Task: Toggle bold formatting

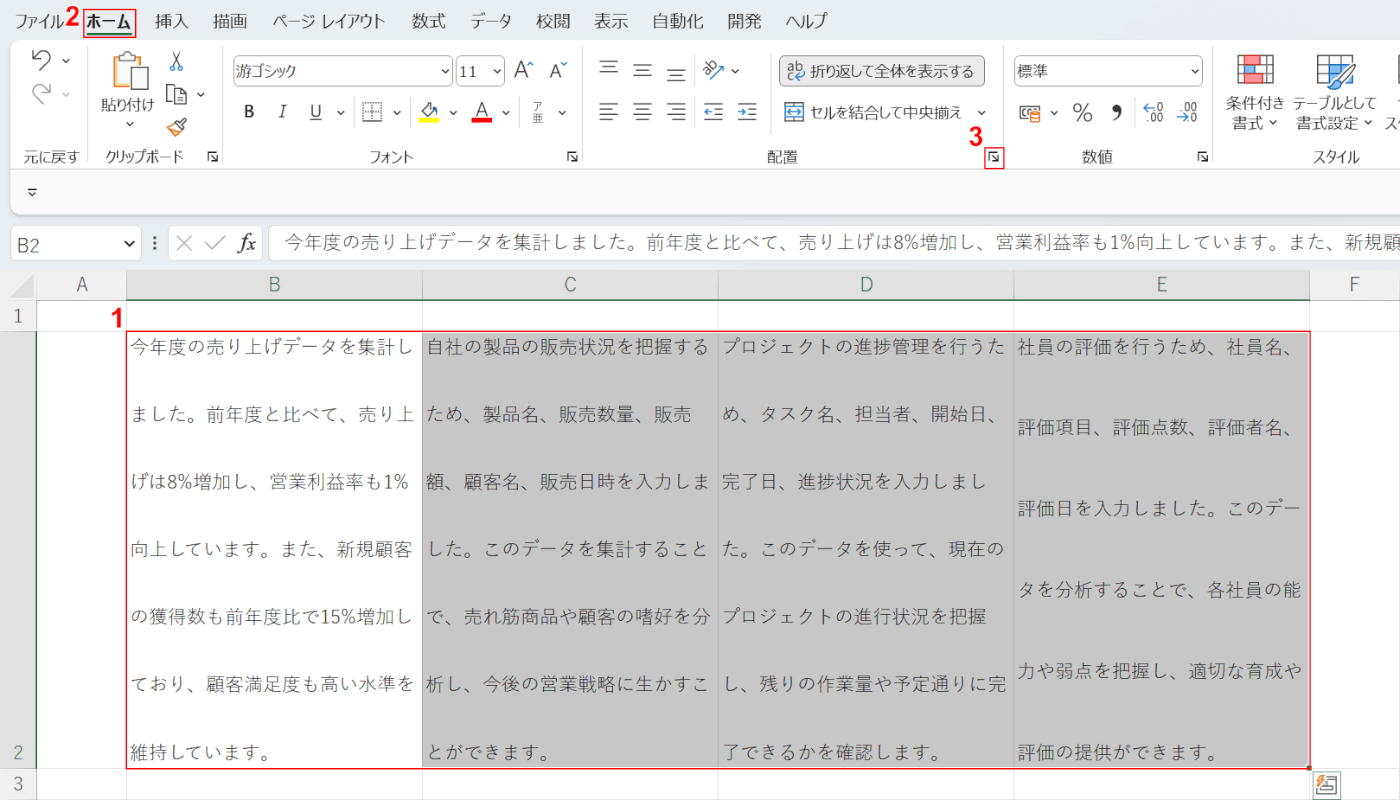Action: 249,112
